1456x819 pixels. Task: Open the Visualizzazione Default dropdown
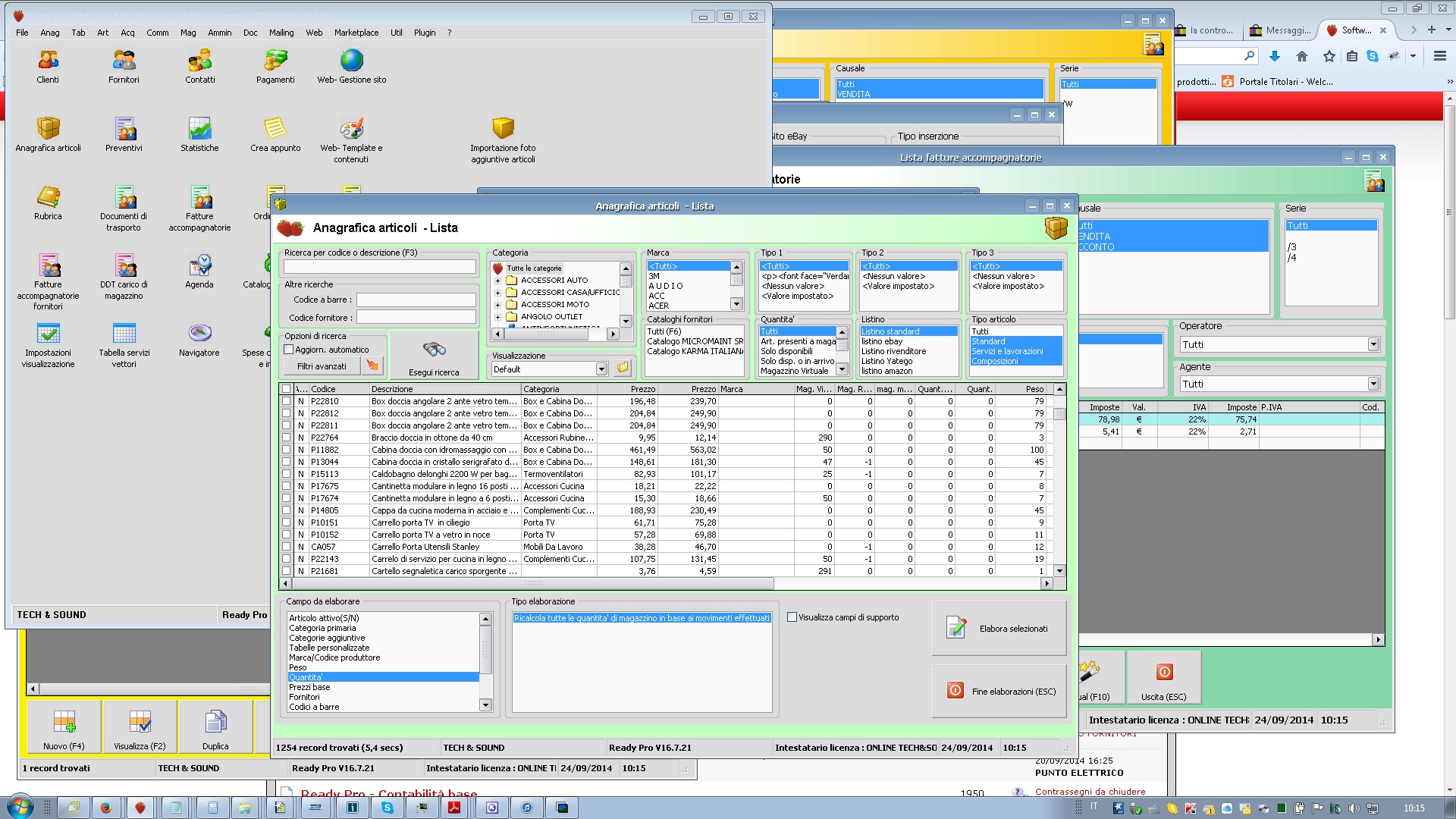tap(601, 369)
